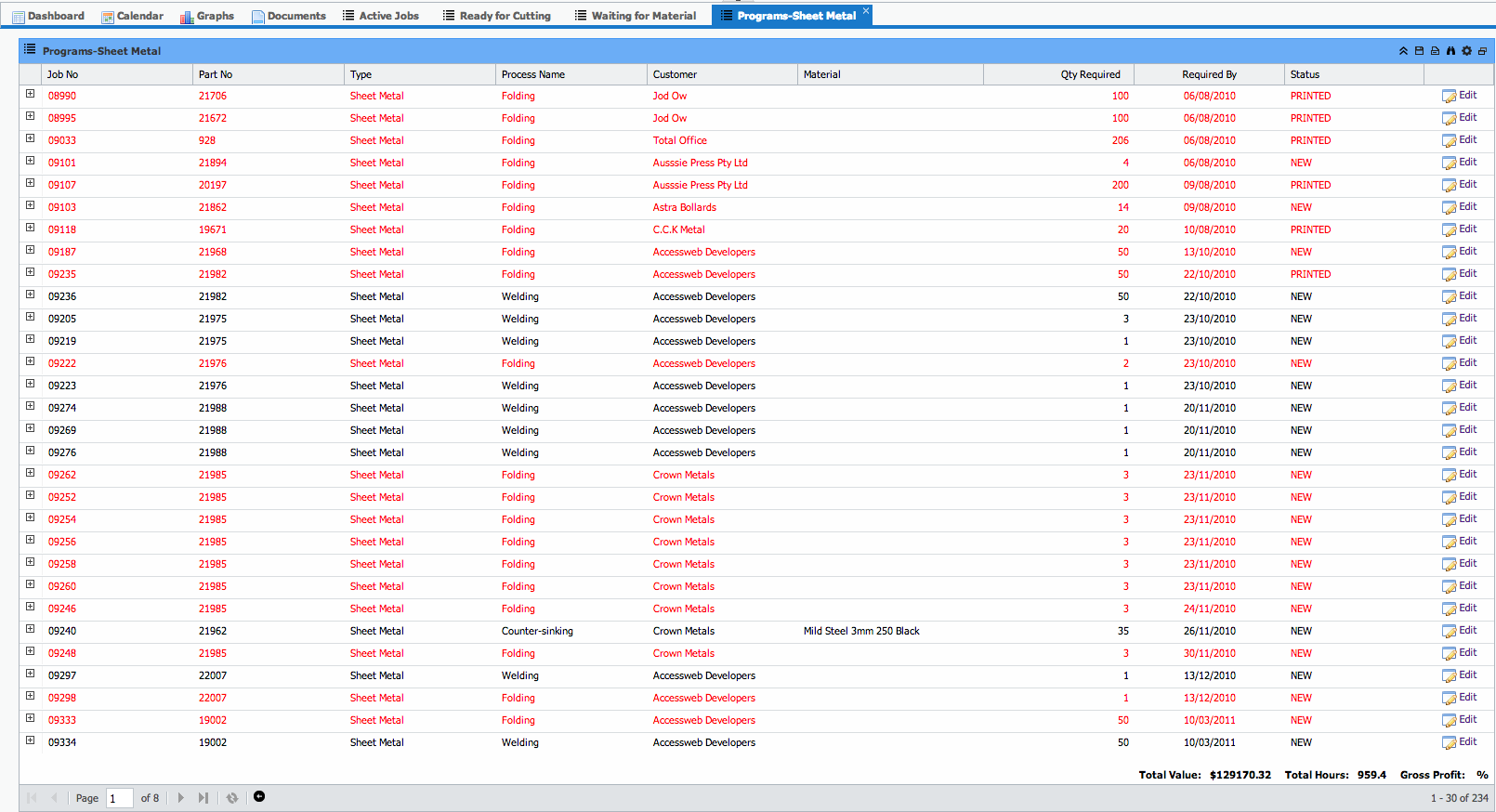Jump to the last page of results
The height and width of the screenshot is (812, 1496).
pos(203,798)
